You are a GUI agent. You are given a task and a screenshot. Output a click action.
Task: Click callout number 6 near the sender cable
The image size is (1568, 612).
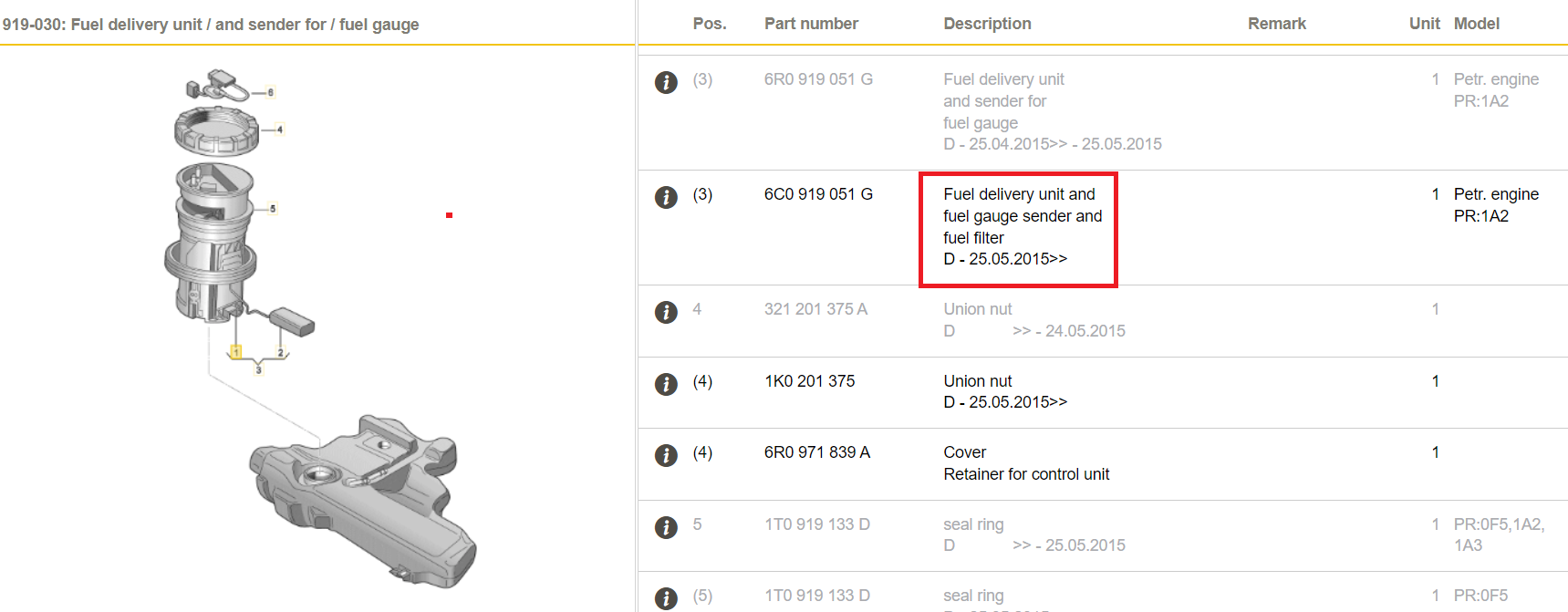270,91
